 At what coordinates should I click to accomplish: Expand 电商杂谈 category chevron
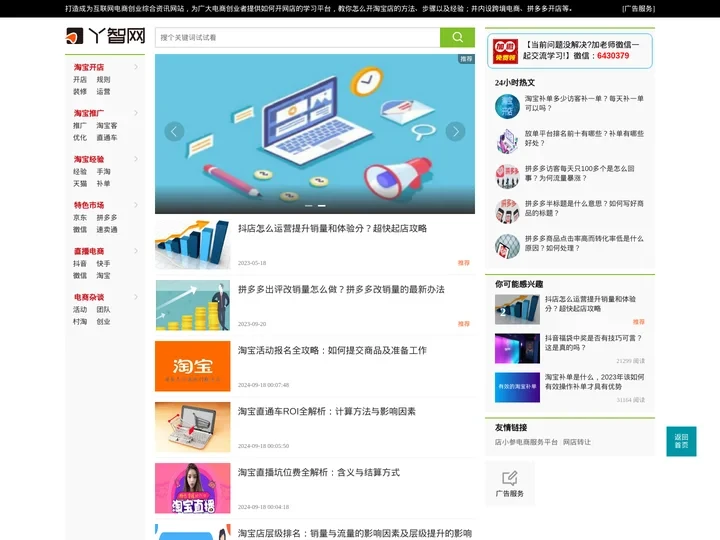click(136, 297)
